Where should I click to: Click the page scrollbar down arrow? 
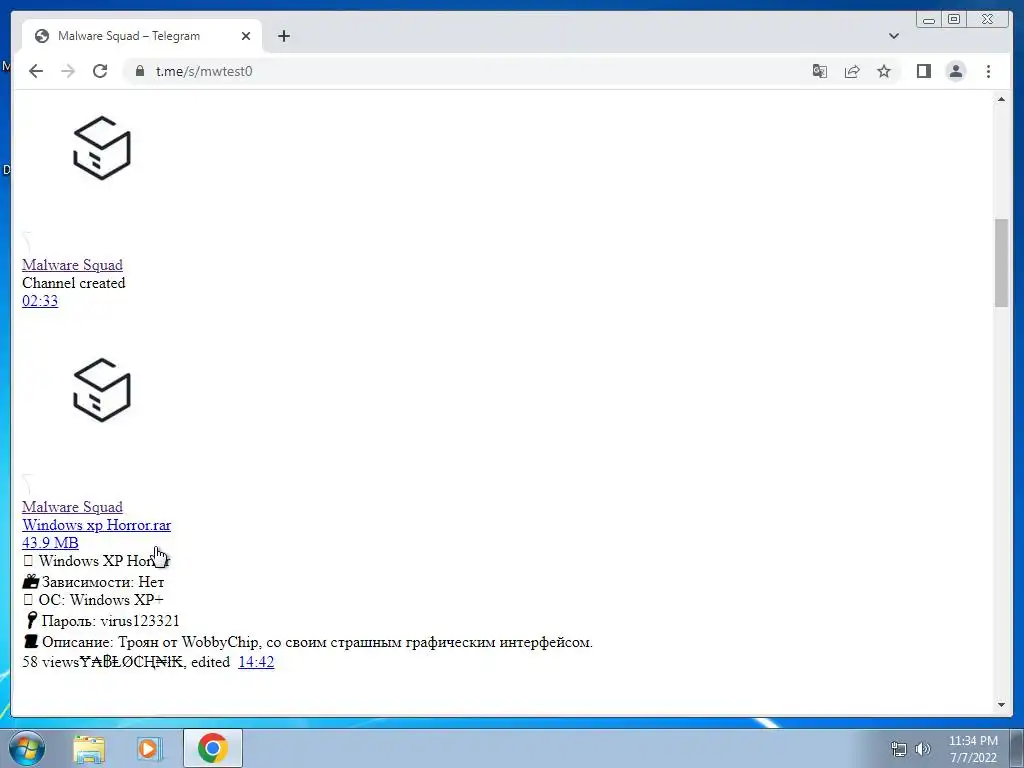coord(1001,705)
